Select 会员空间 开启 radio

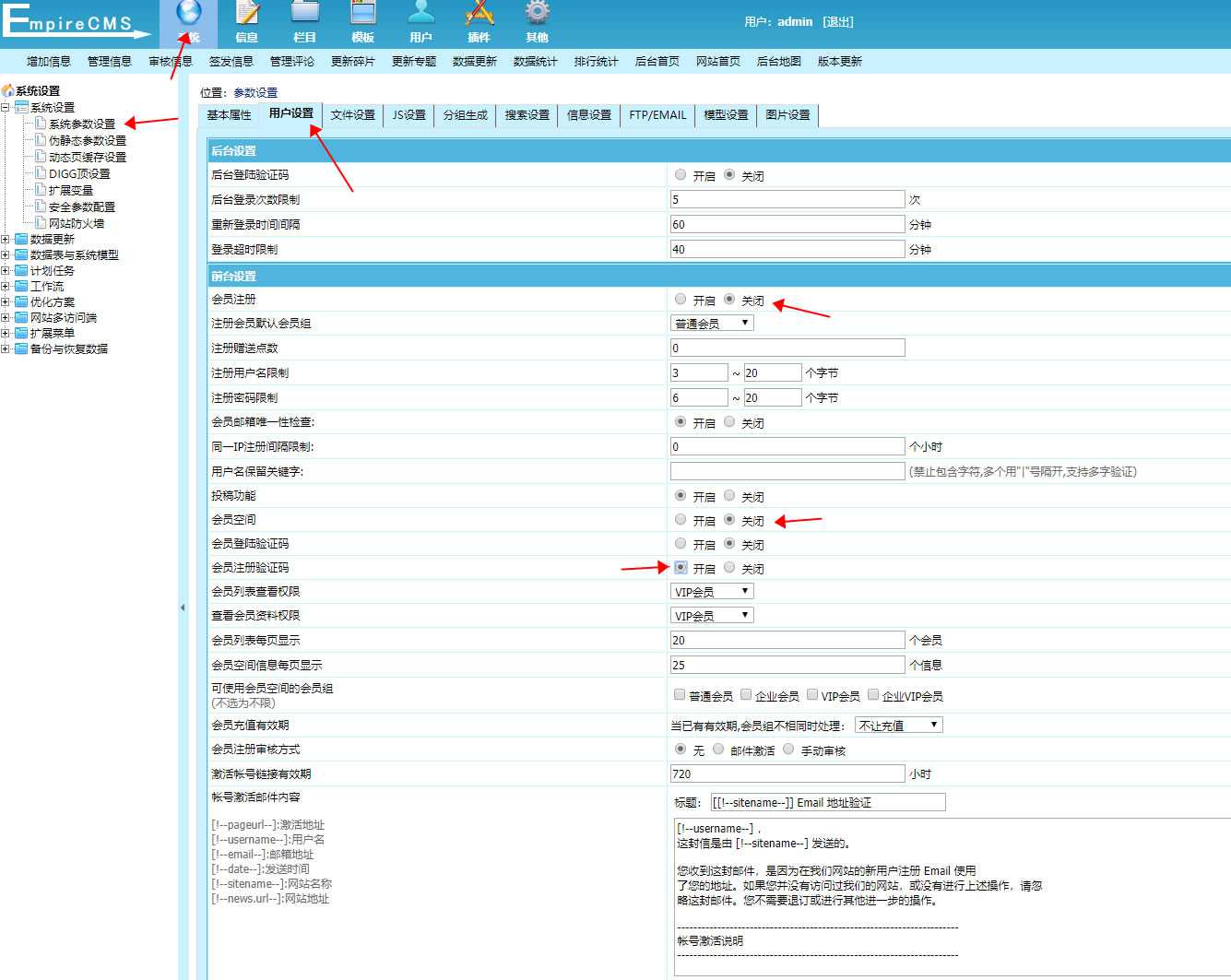tap(681, 519)
